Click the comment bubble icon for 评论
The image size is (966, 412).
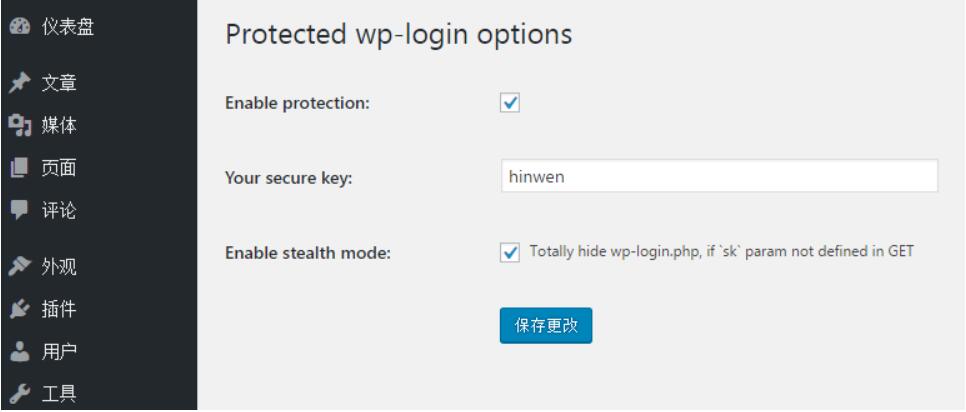coord(19,212)
